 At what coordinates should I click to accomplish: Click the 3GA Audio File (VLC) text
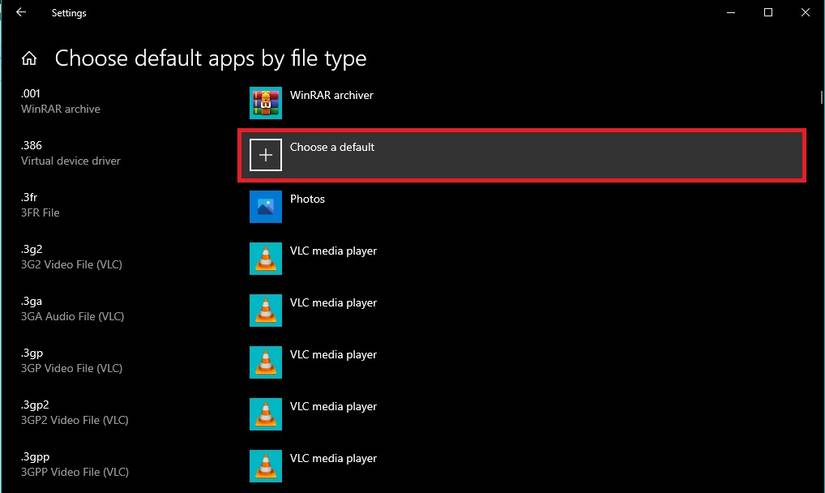click(73, 316)
